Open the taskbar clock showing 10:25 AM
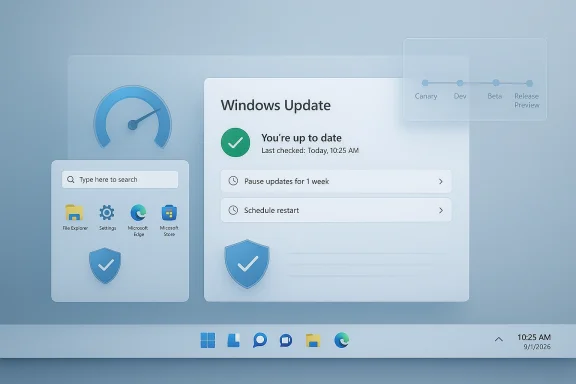This screenshot has height=384, width=576. tap(534, 337)
